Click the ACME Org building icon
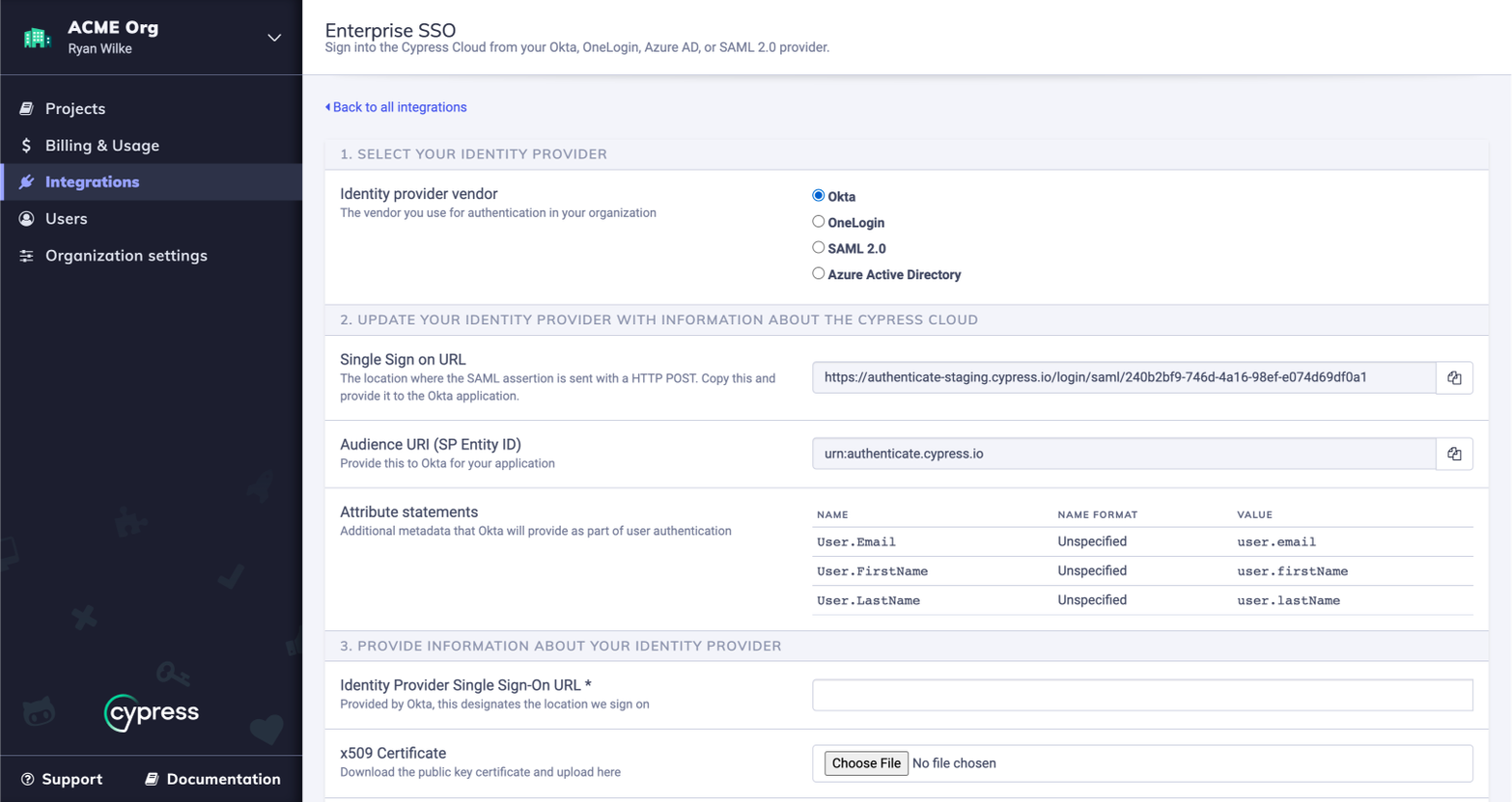The image size is (1512, 802). point(37,38)
